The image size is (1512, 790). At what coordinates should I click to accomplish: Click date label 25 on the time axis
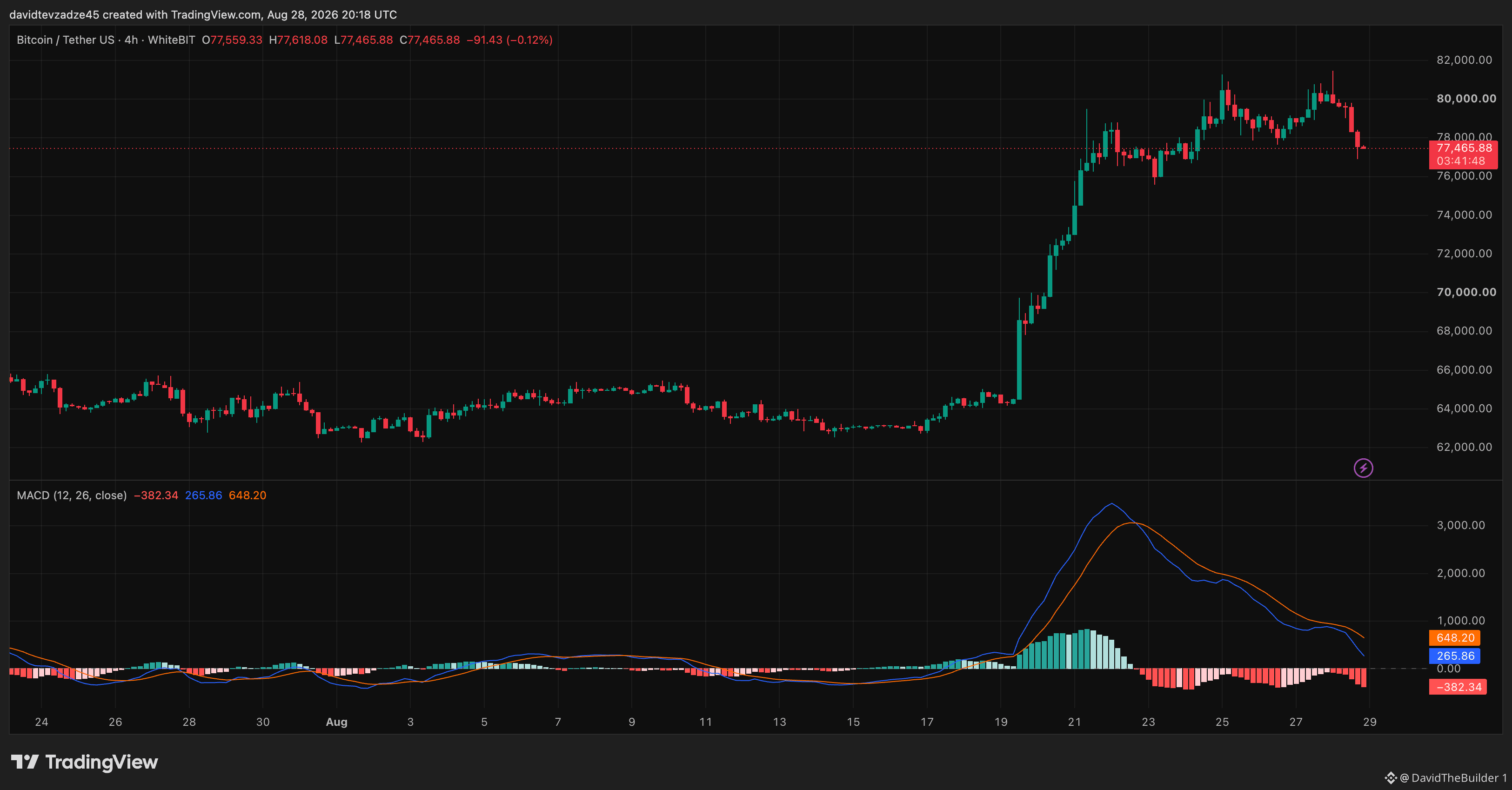[x=1222, y=722]
